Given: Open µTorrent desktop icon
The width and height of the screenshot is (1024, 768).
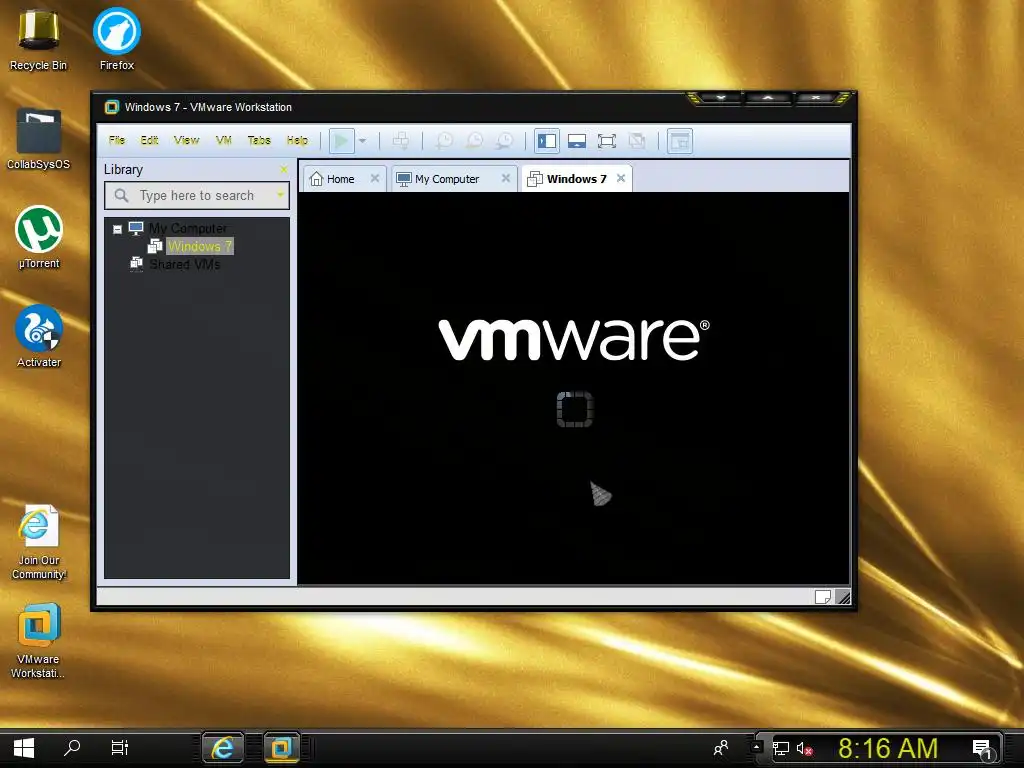Looking at the screenshot, I should point(39,238).
